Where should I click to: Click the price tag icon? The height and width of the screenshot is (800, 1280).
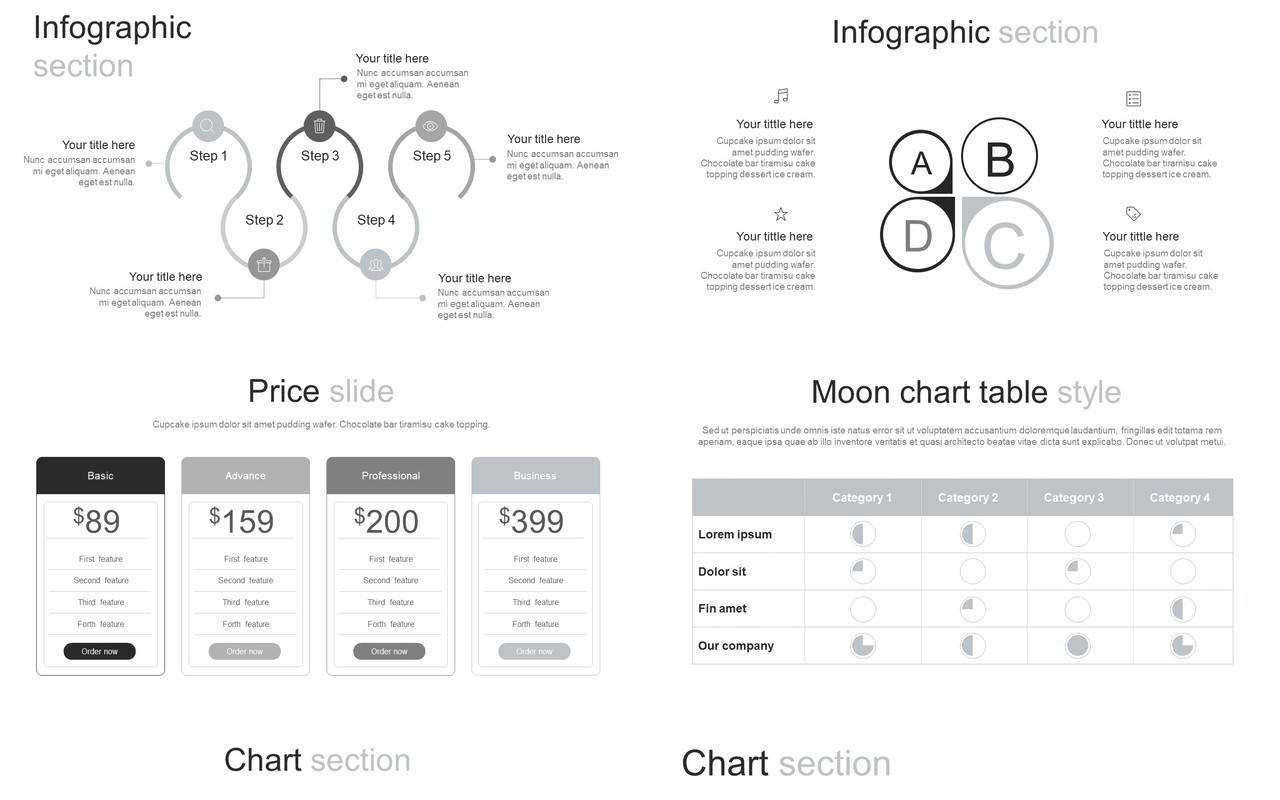click(x=1133, y=214)
